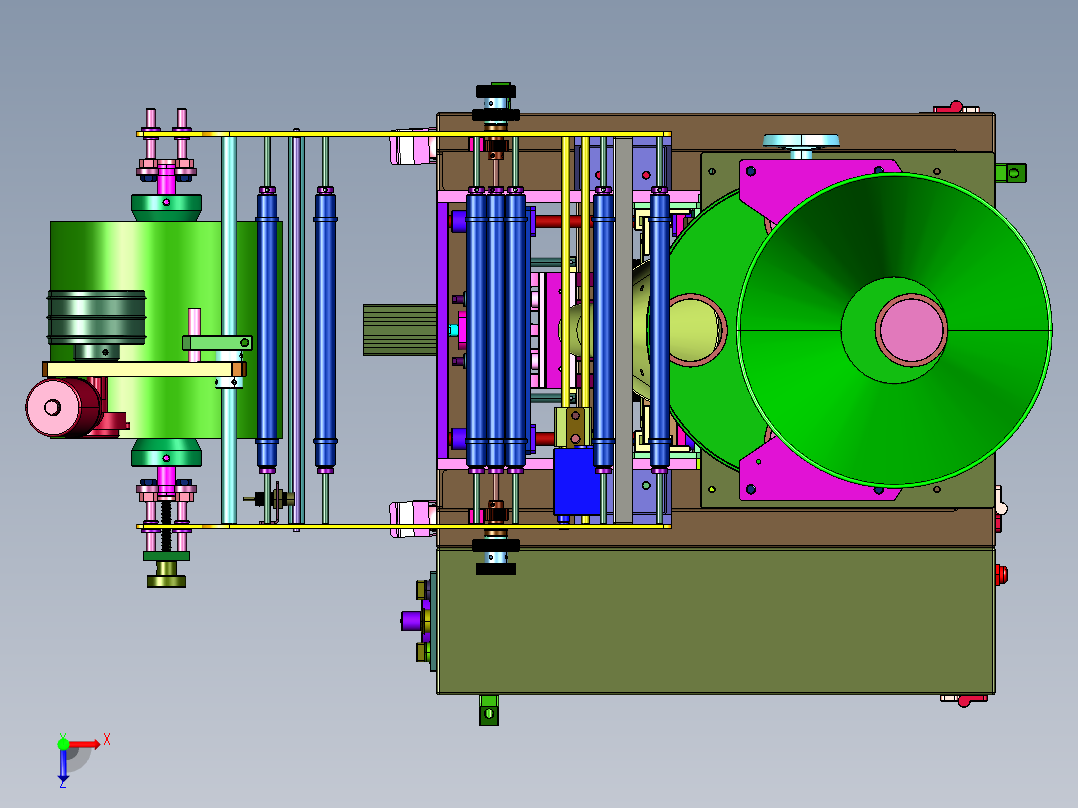Viewport: 1078px width, 808px height.
Task: Select the dark olive ribbed block at center
Action: click(400, 330)
